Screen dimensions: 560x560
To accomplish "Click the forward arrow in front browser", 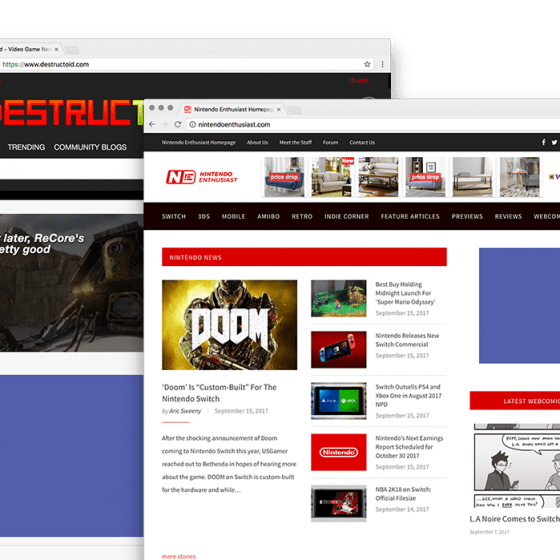I will pos(165,124).
